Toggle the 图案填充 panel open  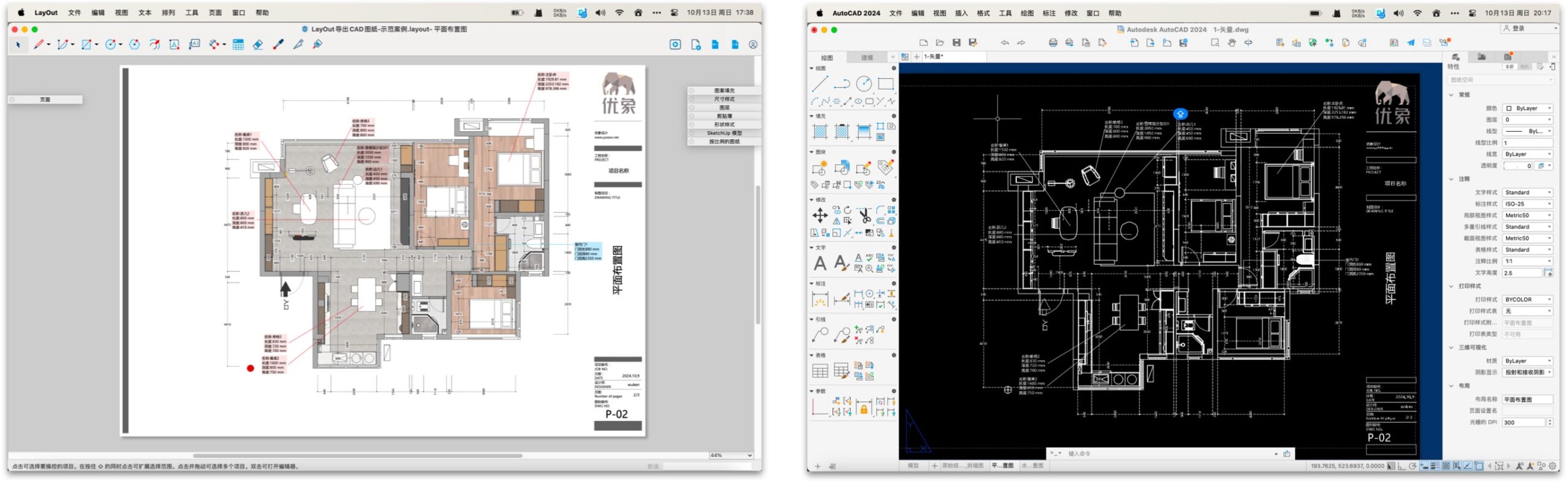click(724, 91)
